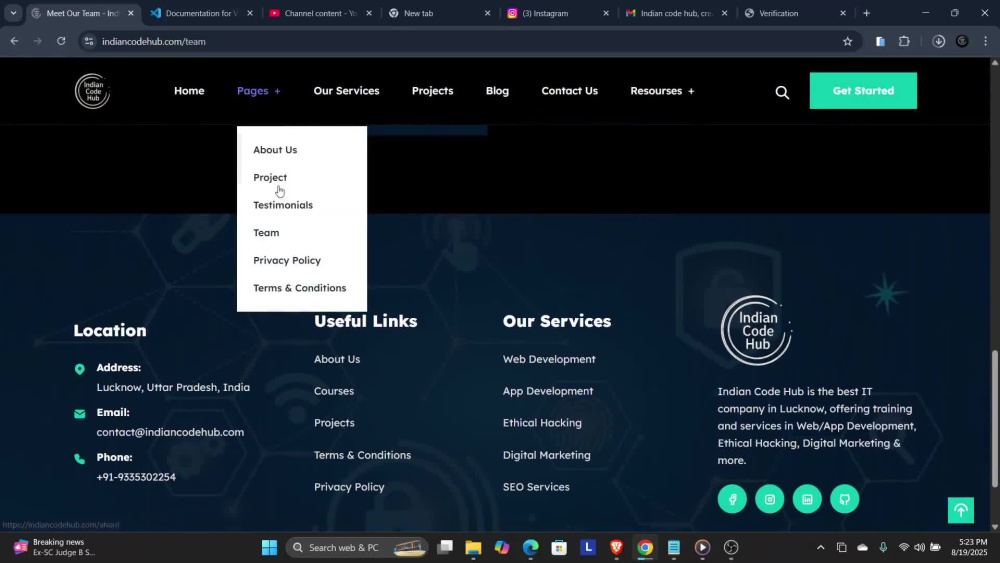Image resolution: width=1000 pixels, height=563 pixels.
Task: Open Microsoft Store from the taskbar
Action: point(559,547)
